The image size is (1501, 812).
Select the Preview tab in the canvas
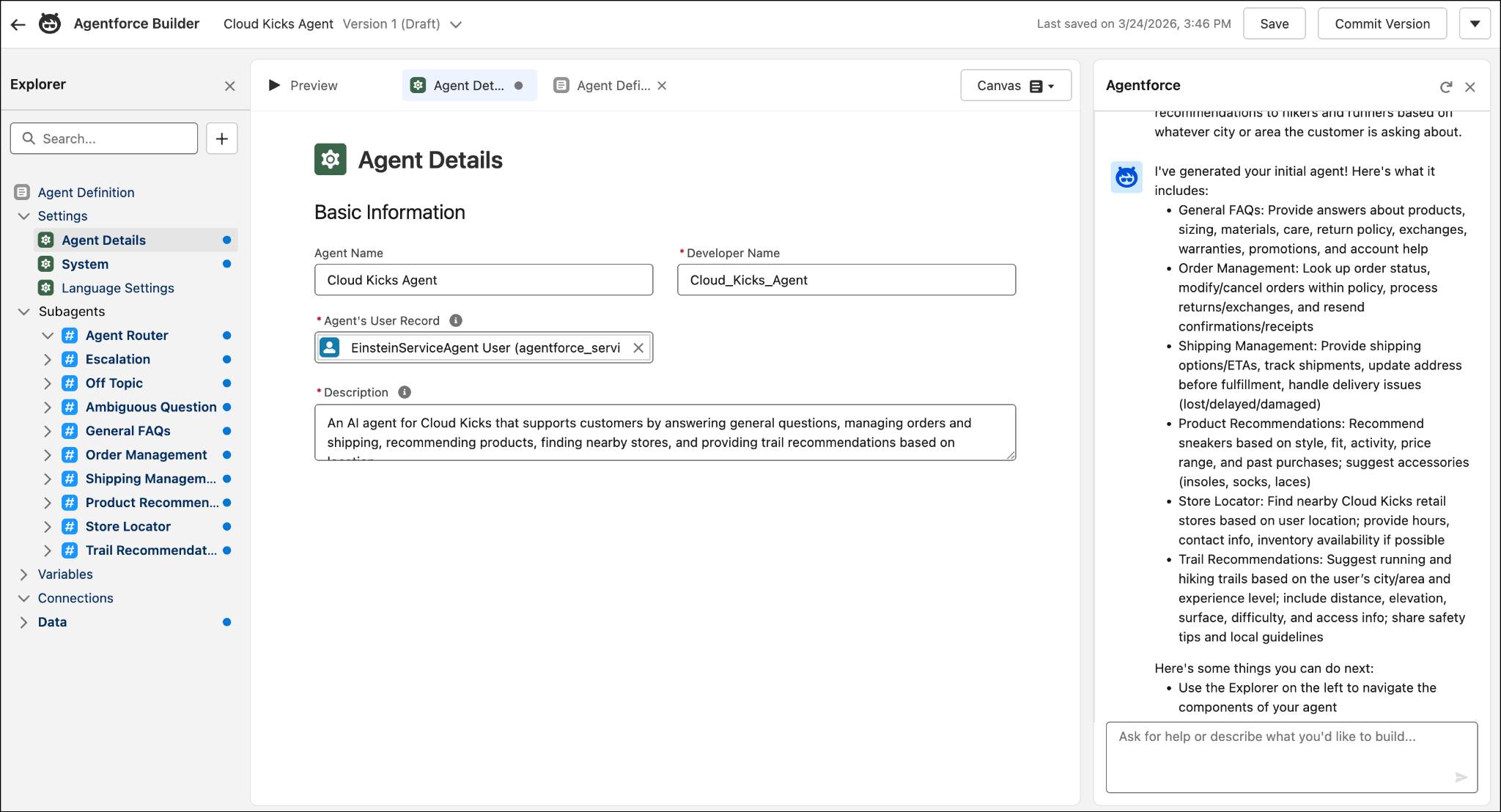coord(303,85)
